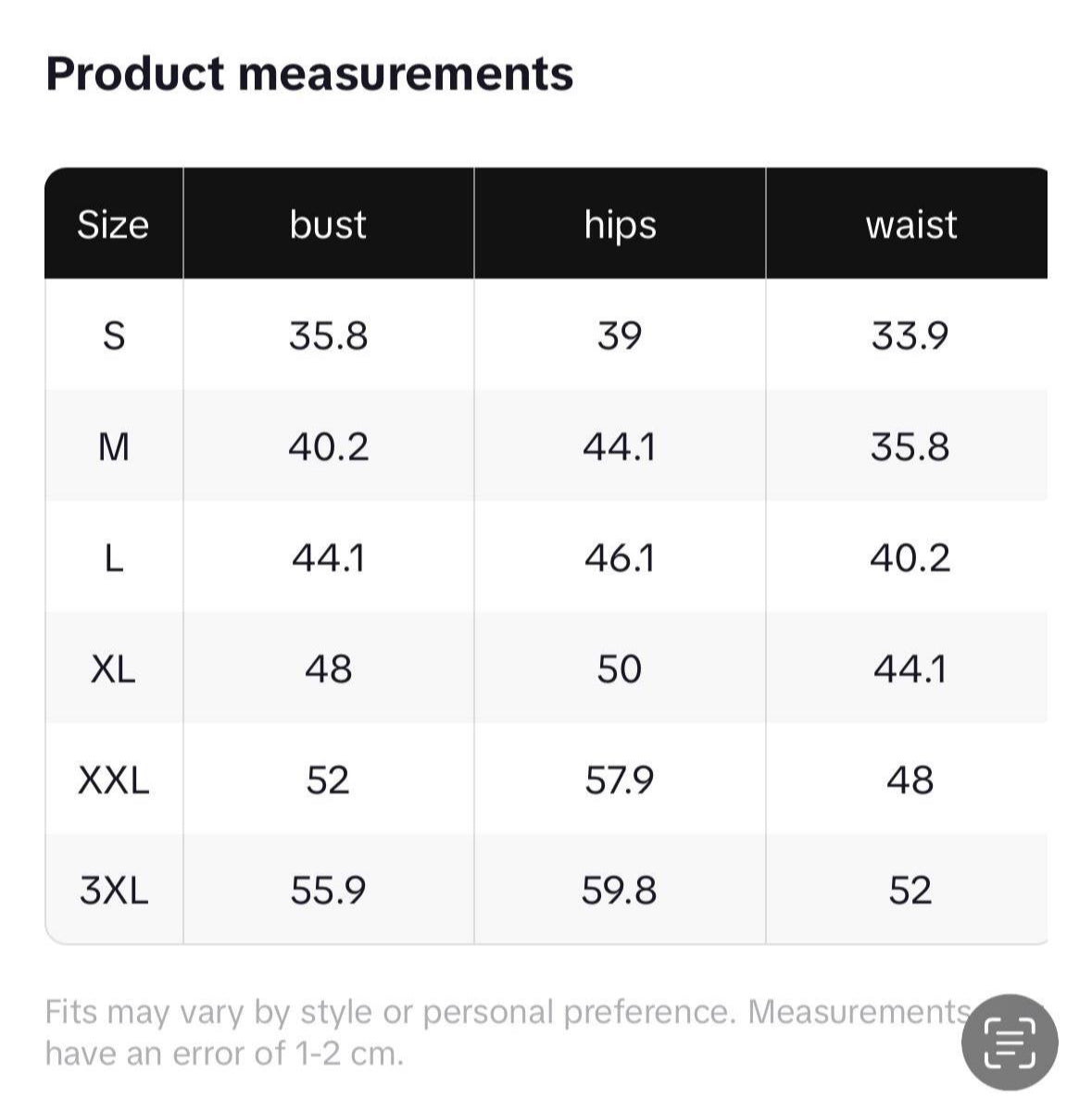This screenshot has width=1092, height=1111.
Task: Select the 3XL size row label
Action: click(x=113, y=891)
